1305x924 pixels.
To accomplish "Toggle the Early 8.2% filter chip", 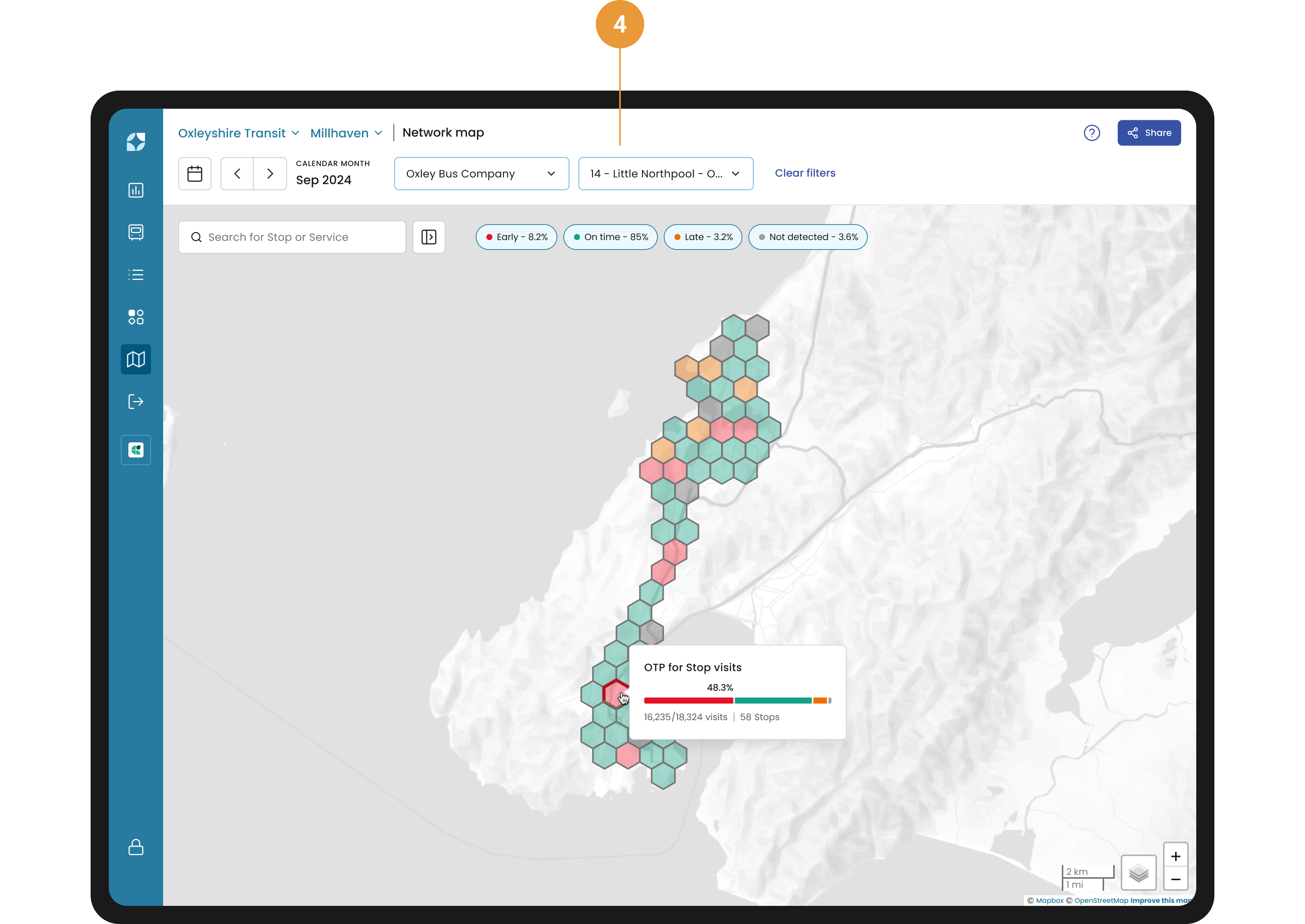I will click(516, 237).
